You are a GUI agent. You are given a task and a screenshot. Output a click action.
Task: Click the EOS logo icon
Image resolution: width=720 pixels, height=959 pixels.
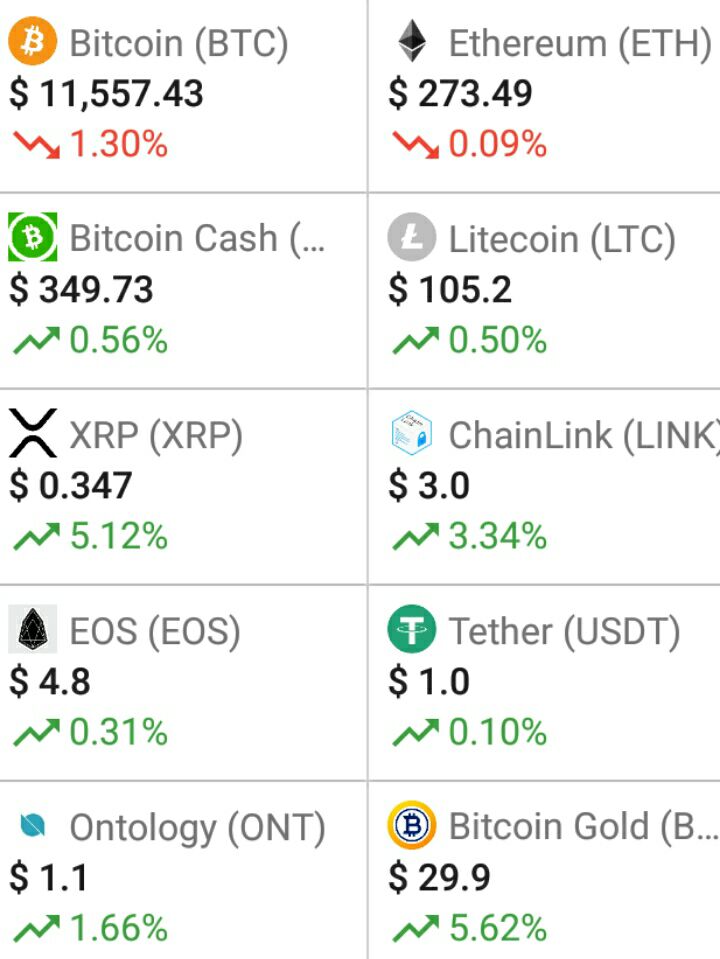tap(33, 630)
